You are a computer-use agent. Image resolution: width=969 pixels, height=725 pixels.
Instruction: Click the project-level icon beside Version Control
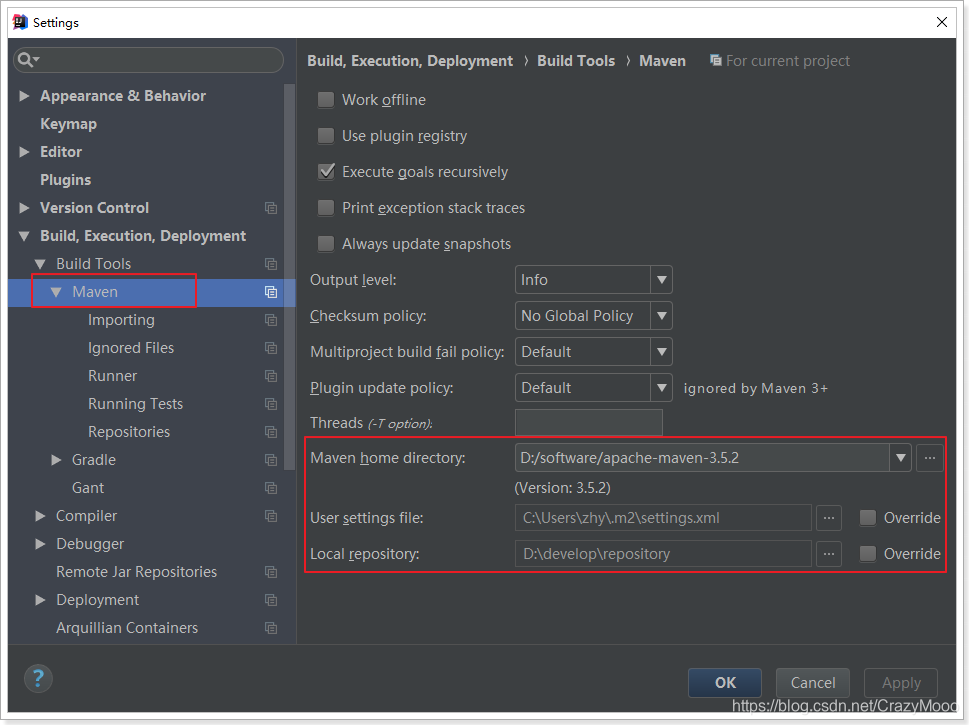271,208
